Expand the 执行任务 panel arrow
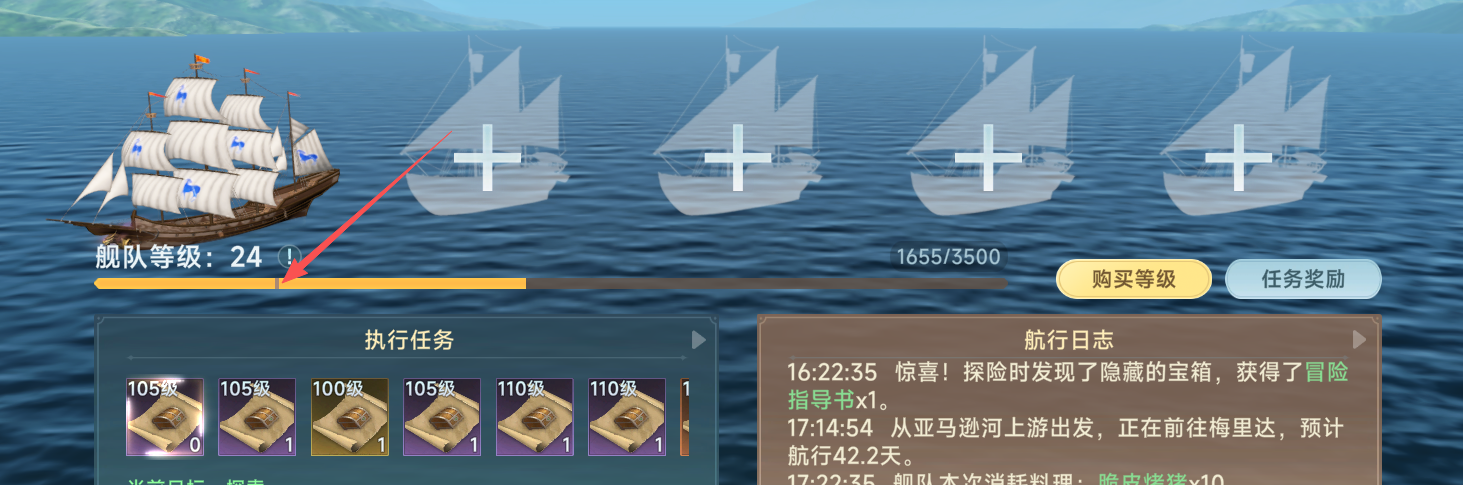Viewport: 1463px width, 485px height. 699,340
